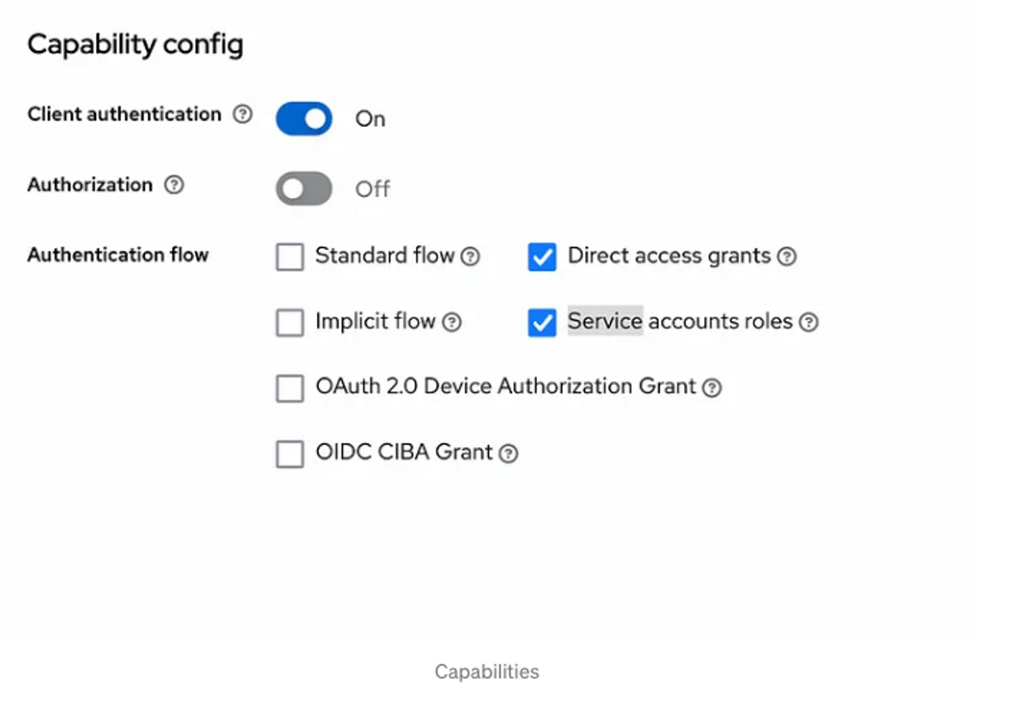Click the help icon beside Direct access grants

click(x=788, y=256)
